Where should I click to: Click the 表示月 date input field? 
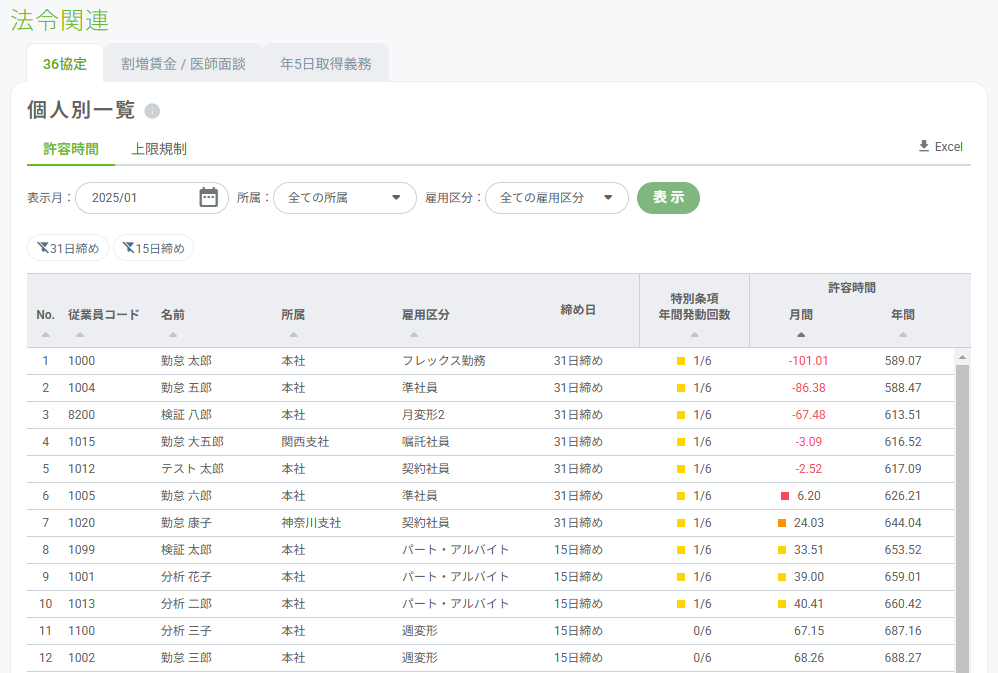pos(152,198)
